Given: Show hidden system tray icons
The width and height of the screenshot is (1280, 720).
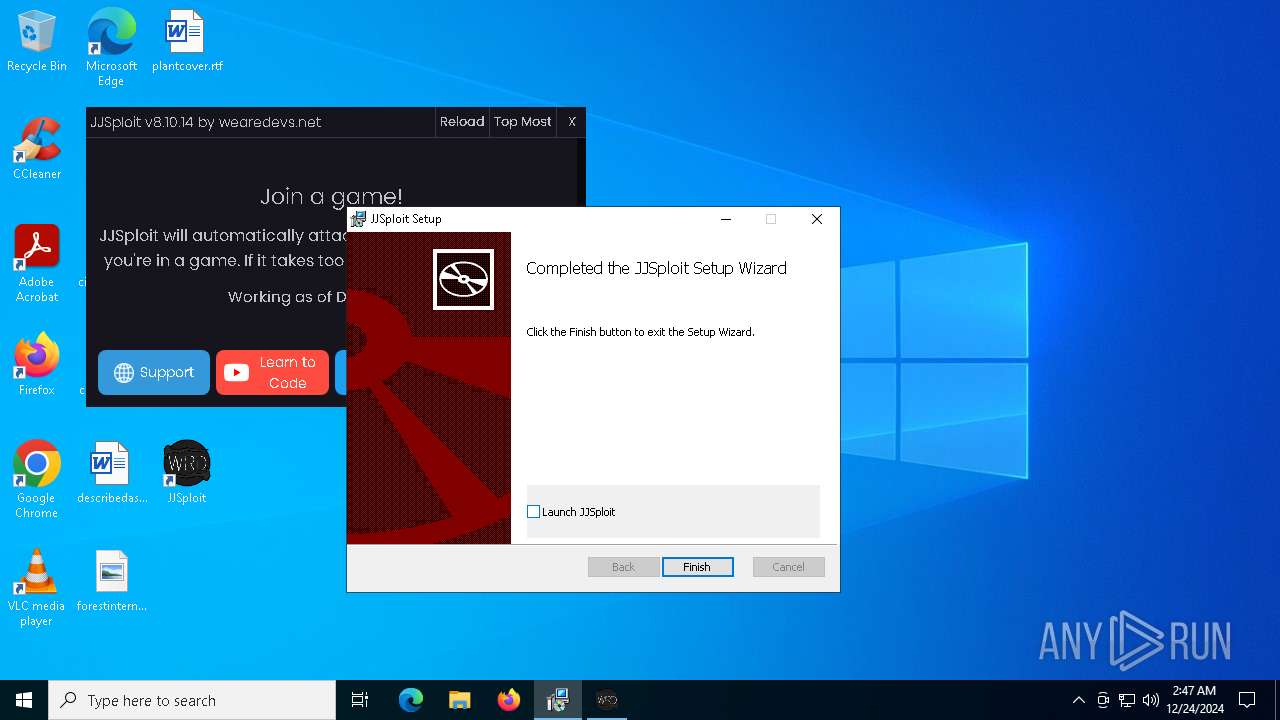Looking at the screenshot, I should pos(1078,700).
